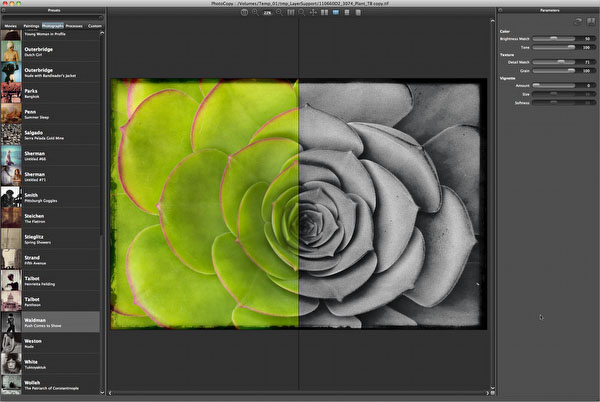This screenshot has height=402, width=600.
Task: Click the White preset thumbnail
Action: click(11, 364)
